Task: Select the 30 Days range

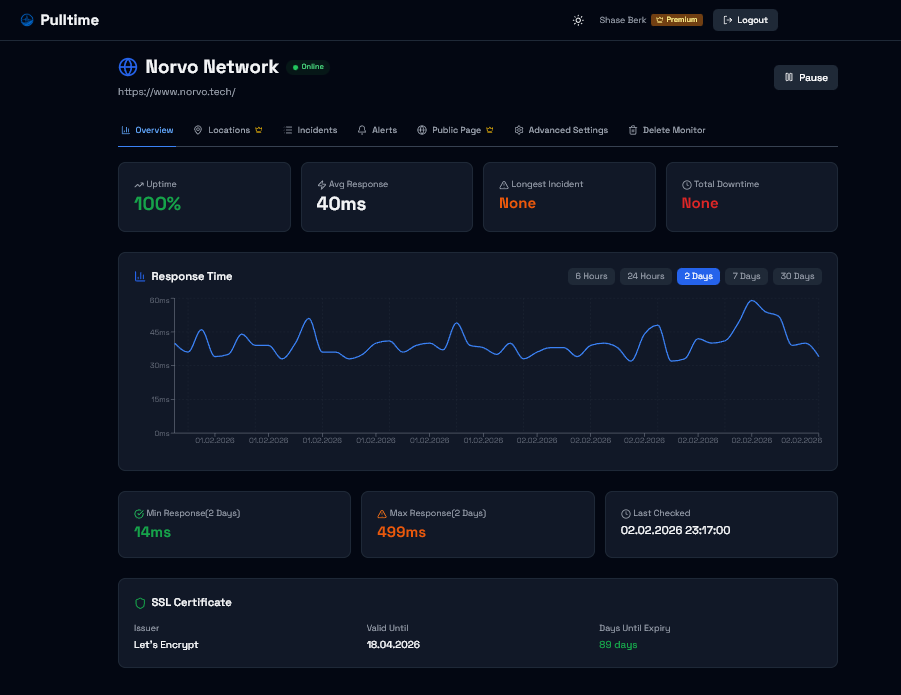Action: click(797, 276)
